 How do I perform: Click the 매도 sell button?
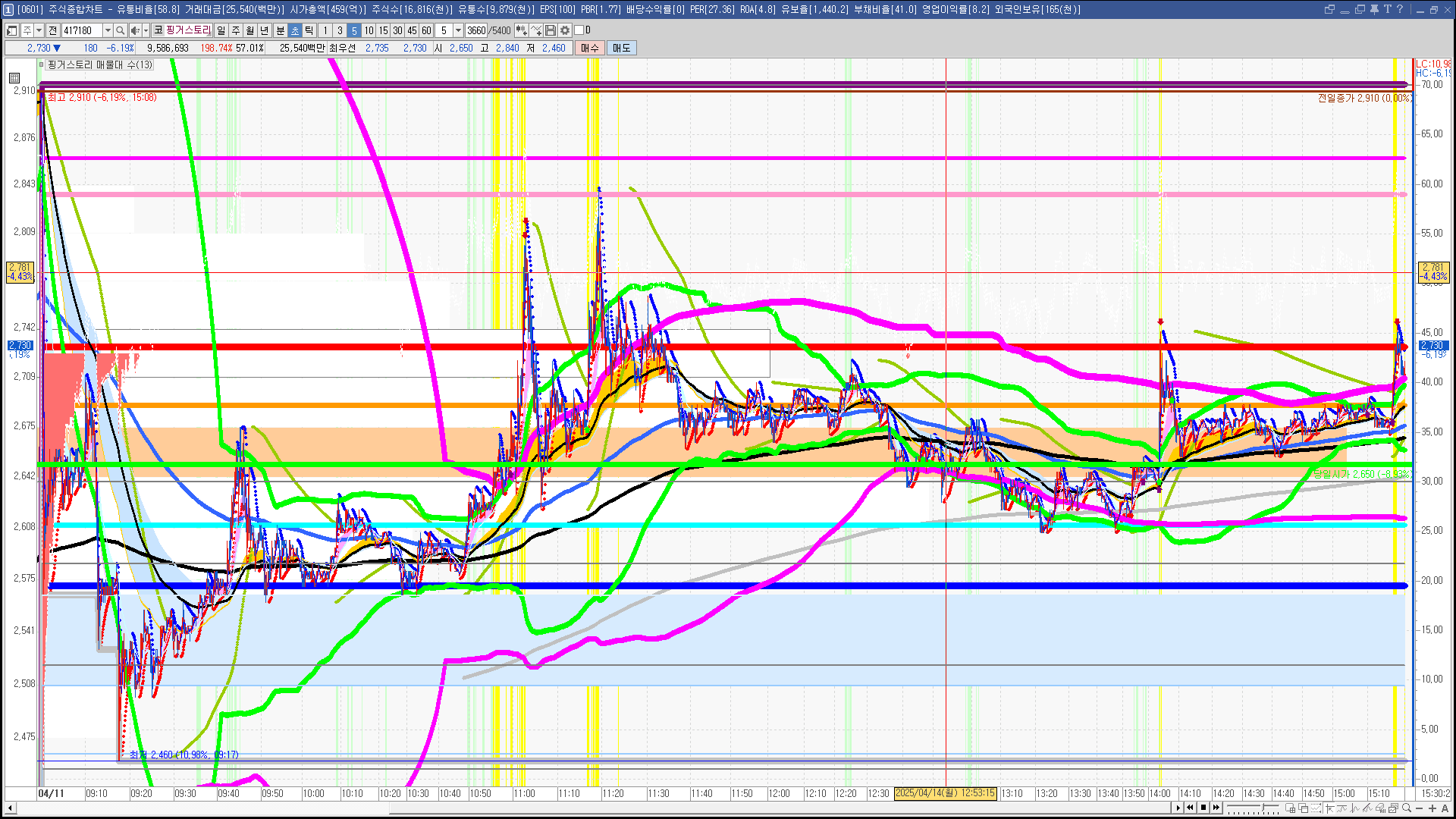coord(622,48)
